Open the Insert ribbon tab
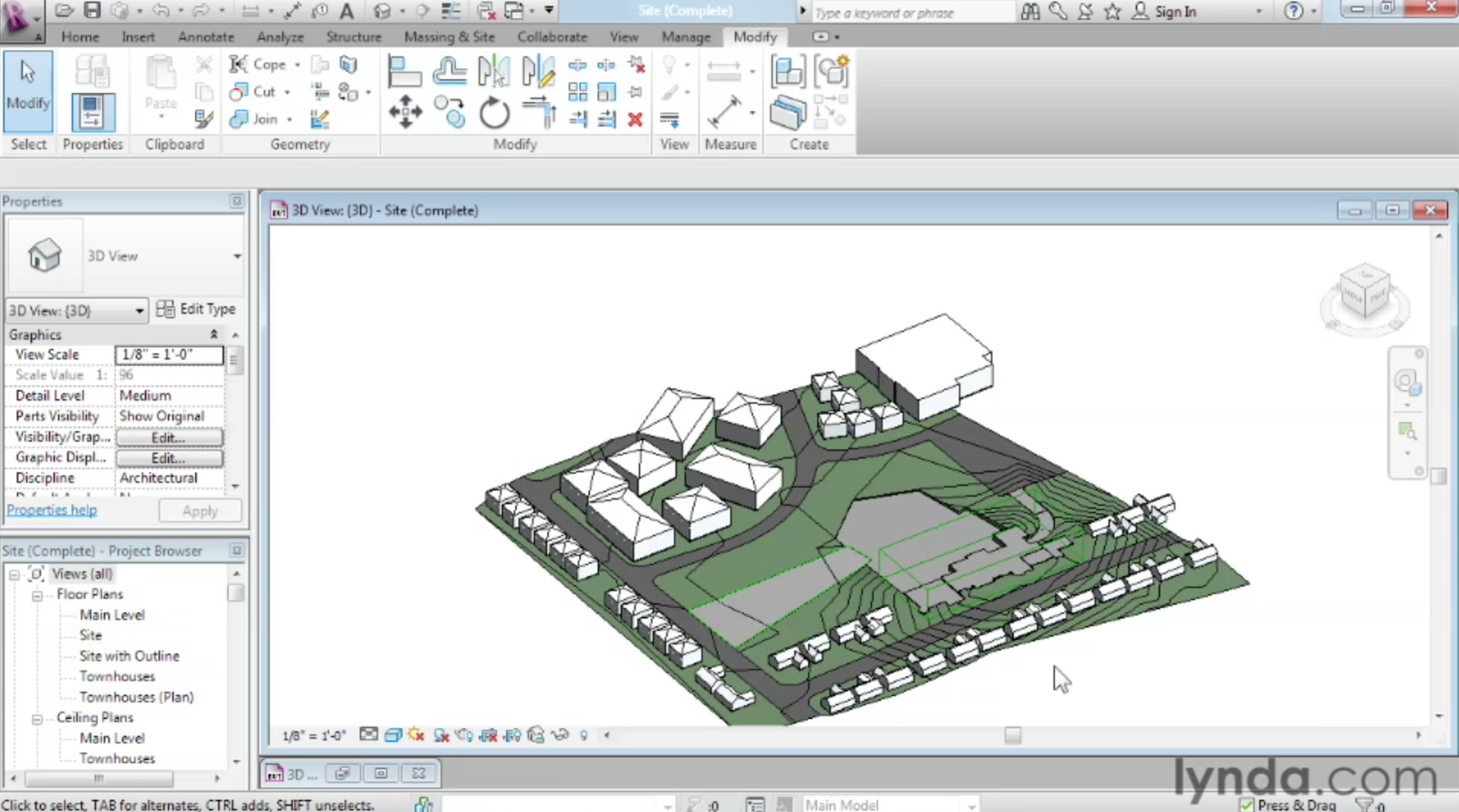This screenshot has height=812, width=1459. point(139,37)
